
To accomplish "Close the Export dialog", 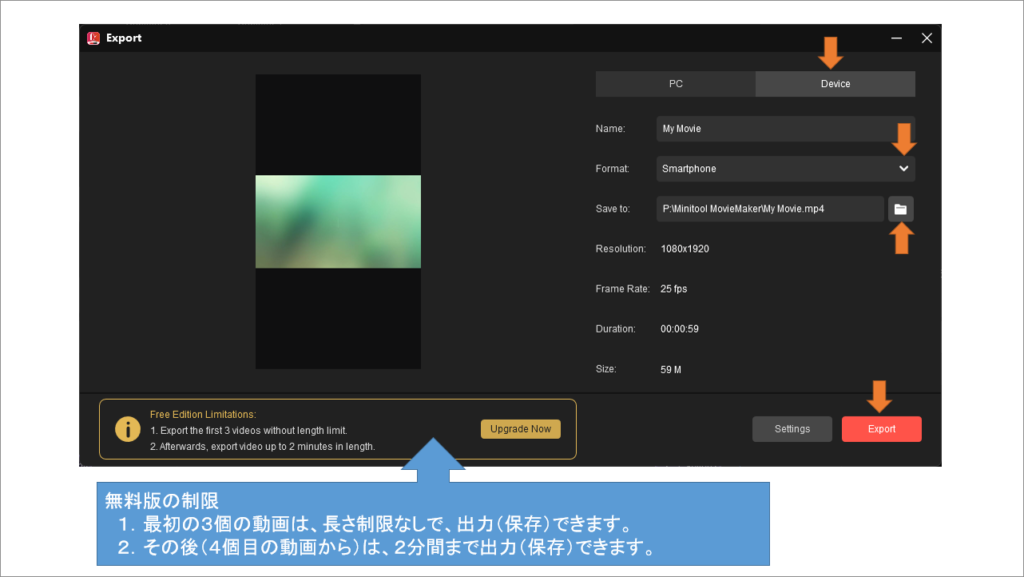I will pyautogui.click(x=926, y=37).
